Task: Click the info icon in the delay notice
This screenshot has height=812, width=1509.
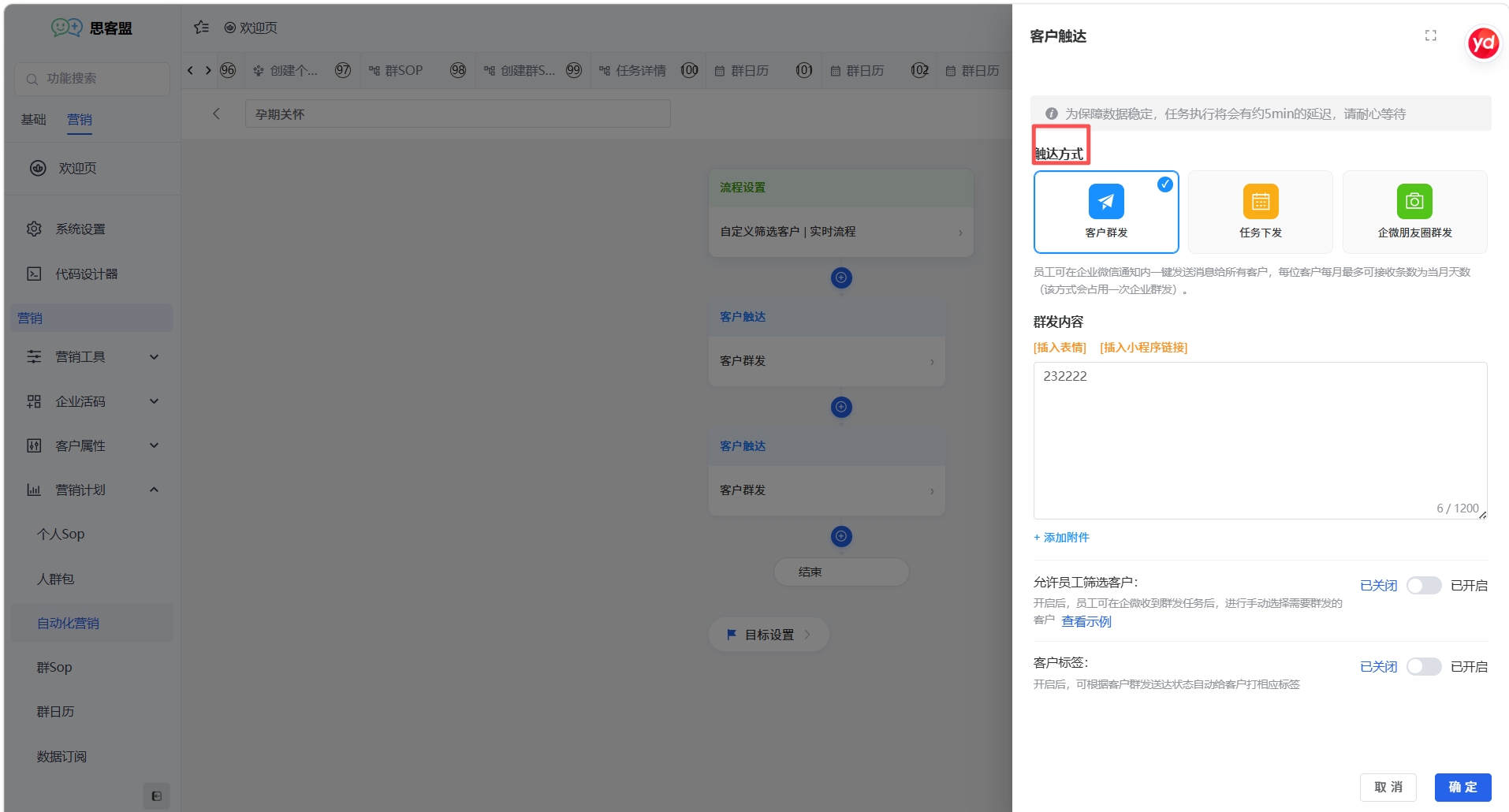Action: (x=1051, y=114)
